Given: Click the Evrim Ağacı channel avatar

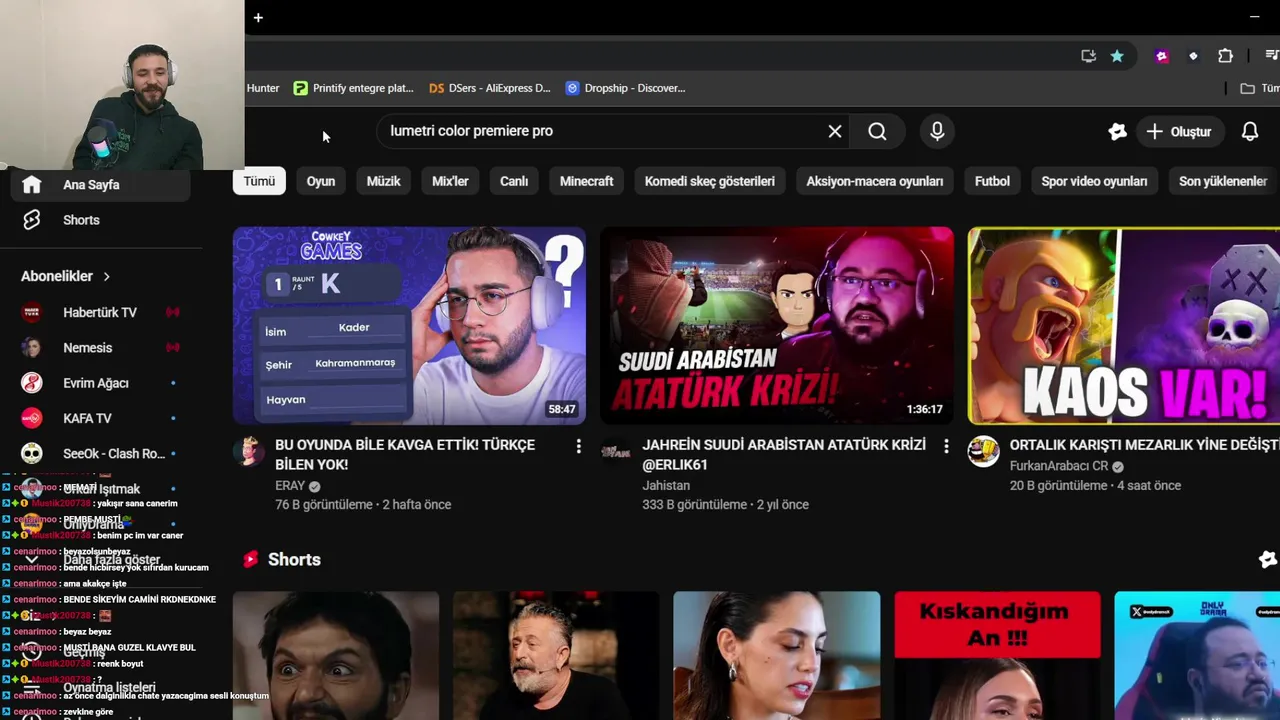Looking at the screenshot, I should point(32,383).
